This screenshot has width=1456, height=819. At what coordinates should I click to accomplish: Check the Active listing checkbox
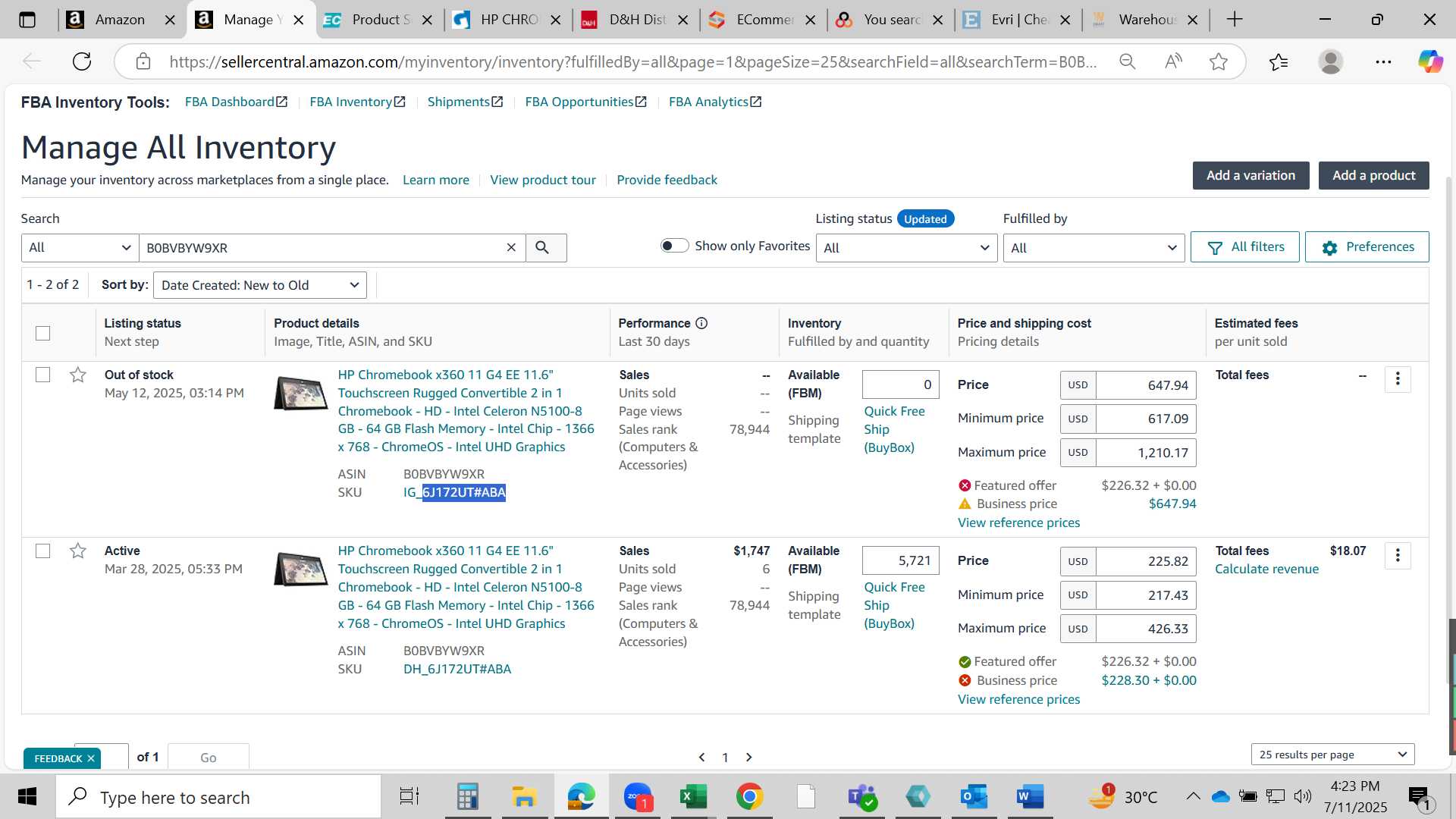click(43, 551)
